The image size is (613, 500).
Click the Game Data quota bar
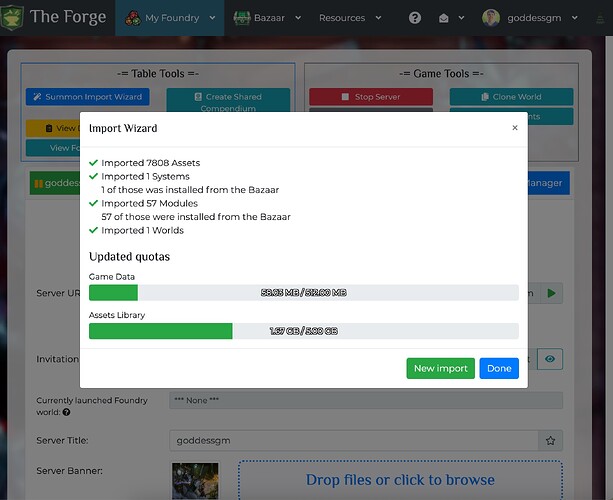[x=303, y=293]
